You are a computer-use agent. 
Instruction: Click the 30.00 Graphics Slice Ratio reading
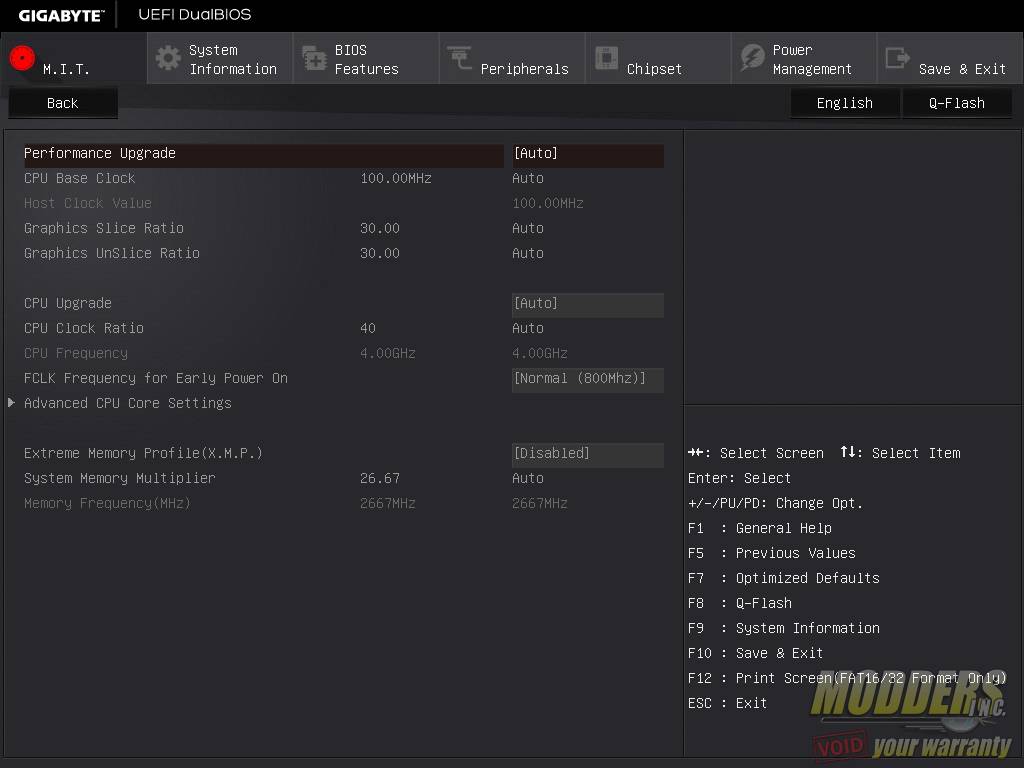[379, 229]
